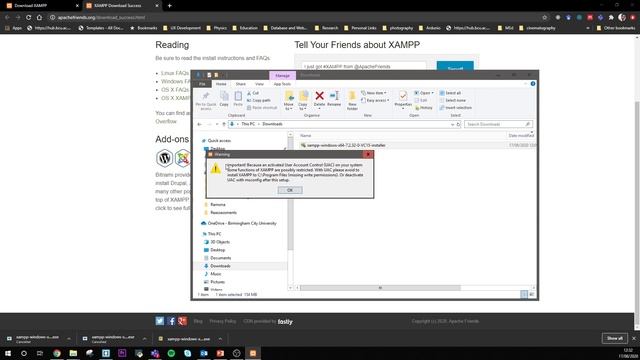Open the Windows Start menu
This screenshot has width=640, height=360.
coord(8,353)
